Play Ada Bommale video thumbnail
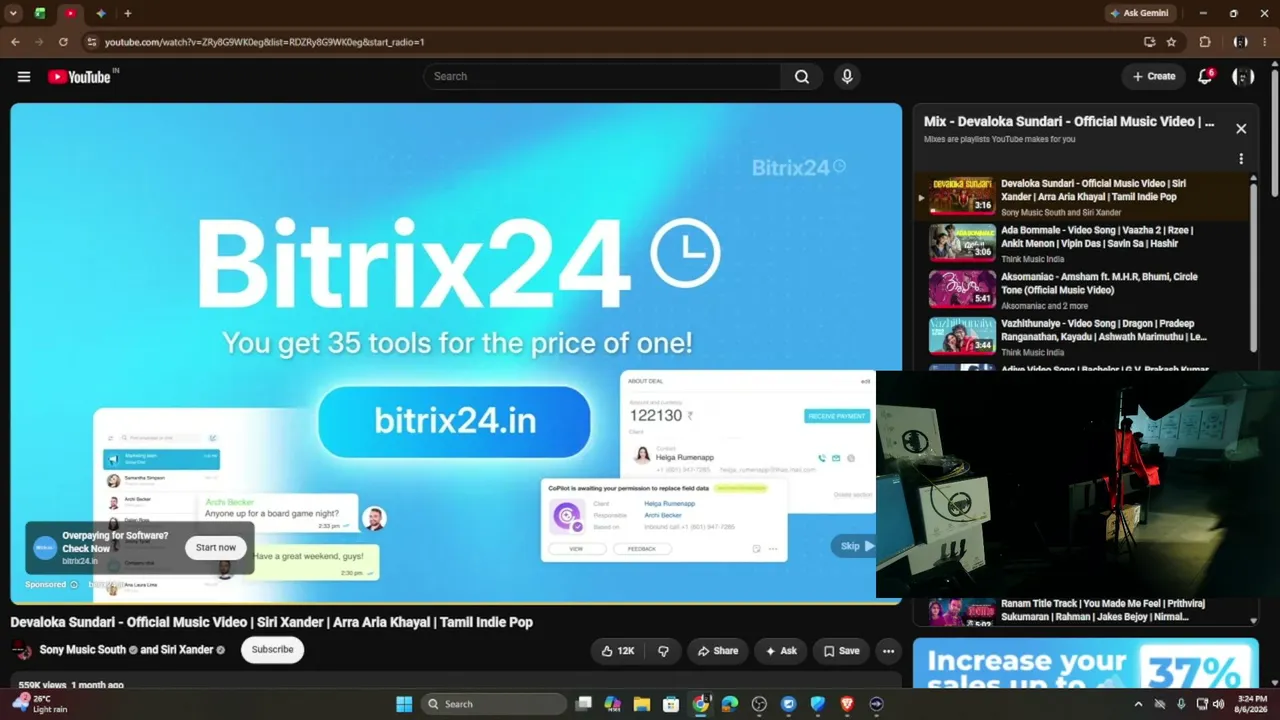This screenshot has width=1280, height=720. click(962, 243)
